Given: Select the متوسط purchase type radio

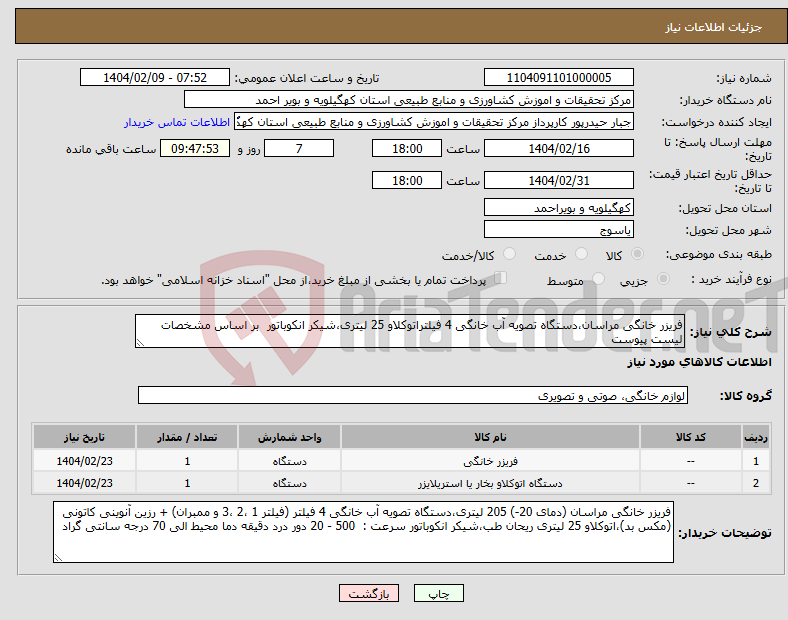Looking at the screenshot, I should pos(598,279).
